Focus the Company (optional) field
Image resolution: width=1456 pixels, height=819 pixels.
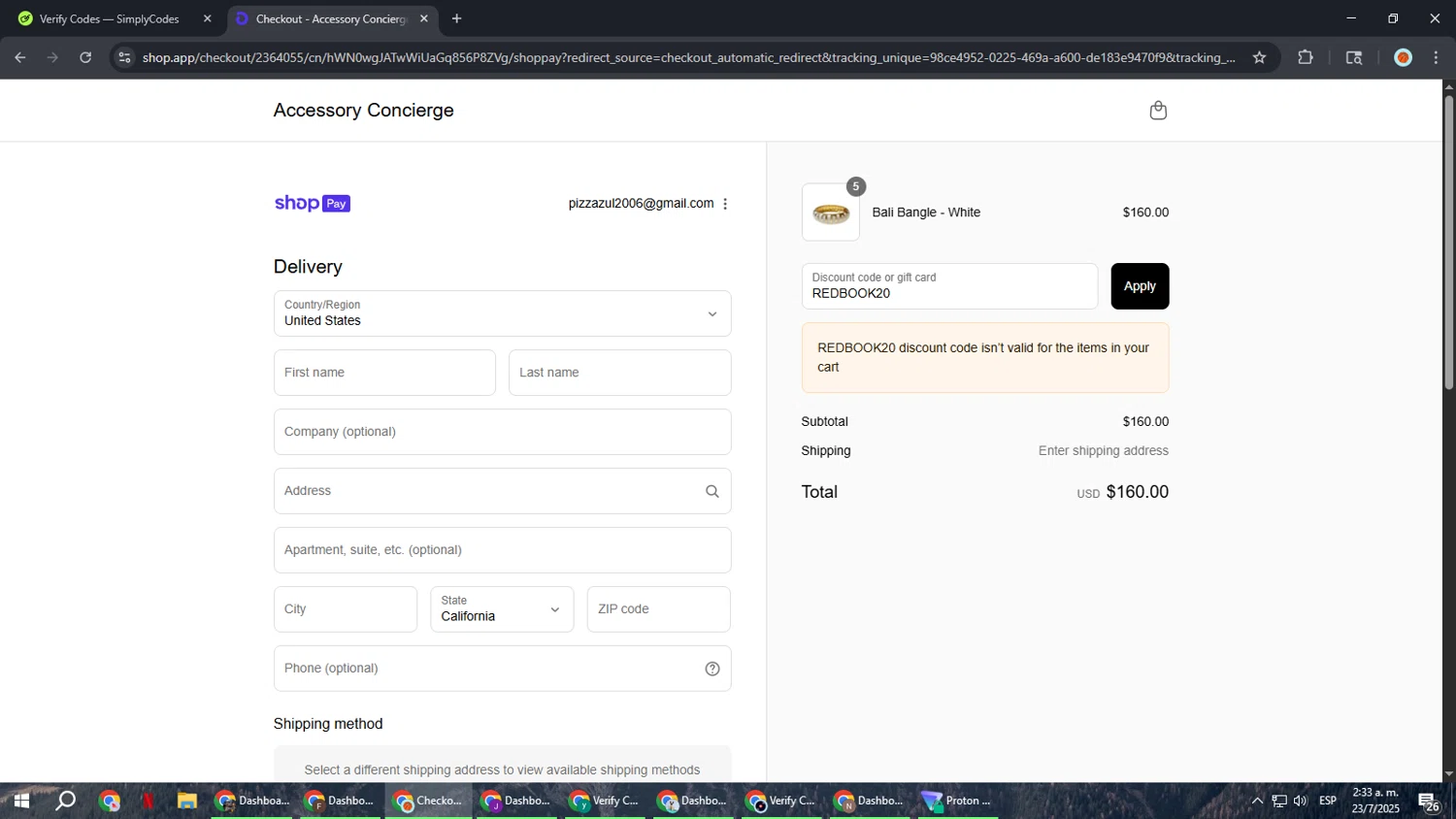click(x=503, y=432)
